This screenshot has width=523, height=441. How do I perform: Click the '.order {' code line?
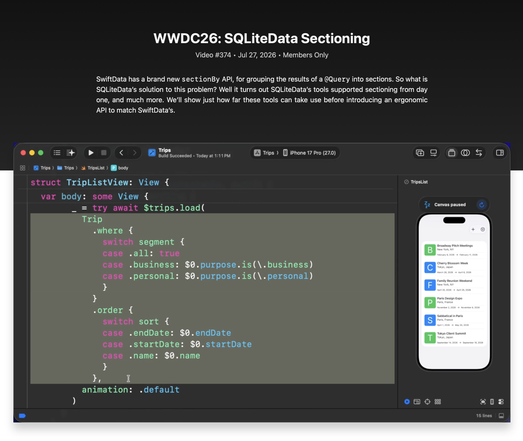(112, 310)
